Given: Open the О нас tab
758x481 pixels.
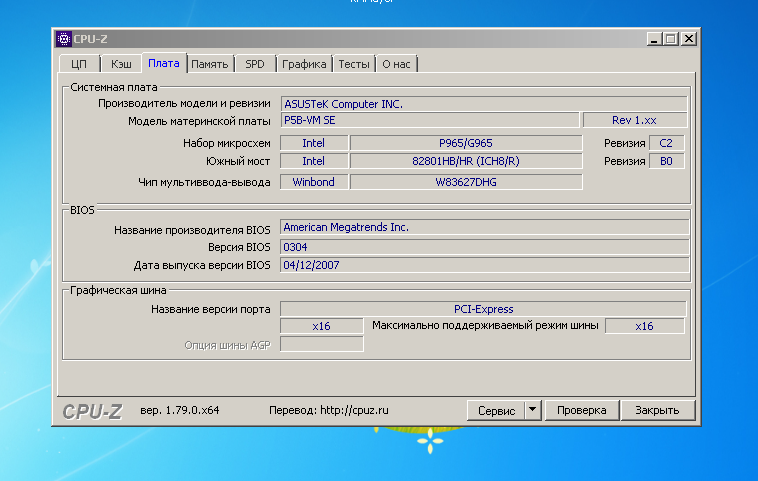Looking at the screenshot, I should click(x=396, y=64).
